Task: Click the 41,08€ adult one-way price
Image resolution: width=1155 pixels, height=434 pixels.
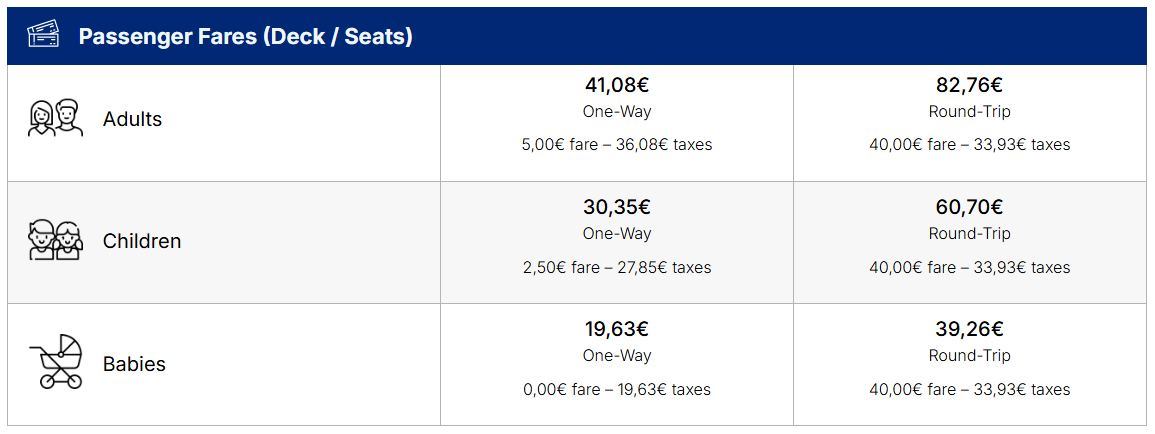Action: 617,85
